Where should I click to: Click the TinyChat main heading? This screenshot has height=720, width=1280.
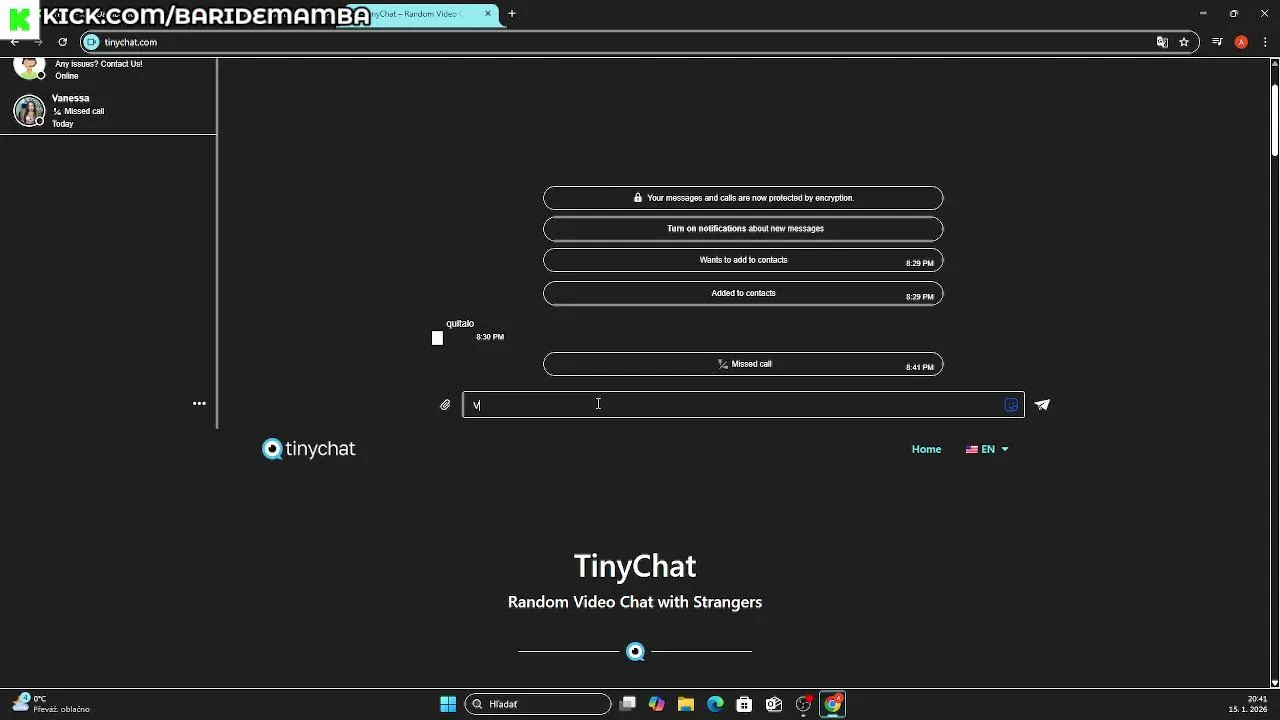635,566
